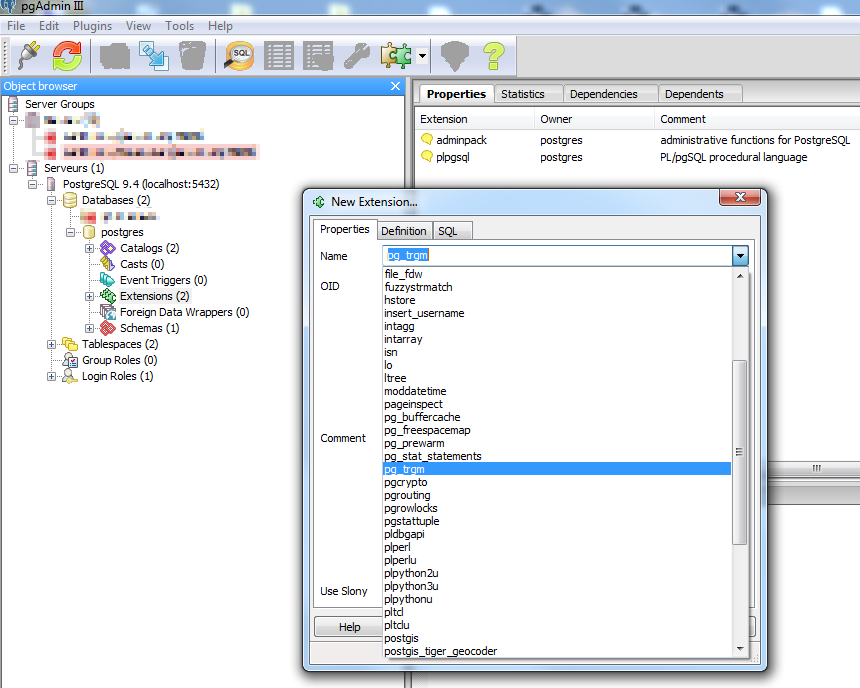Viewport: 860px width, 688px height.
Task: Refresh the selected object
Action: (67, 55)
